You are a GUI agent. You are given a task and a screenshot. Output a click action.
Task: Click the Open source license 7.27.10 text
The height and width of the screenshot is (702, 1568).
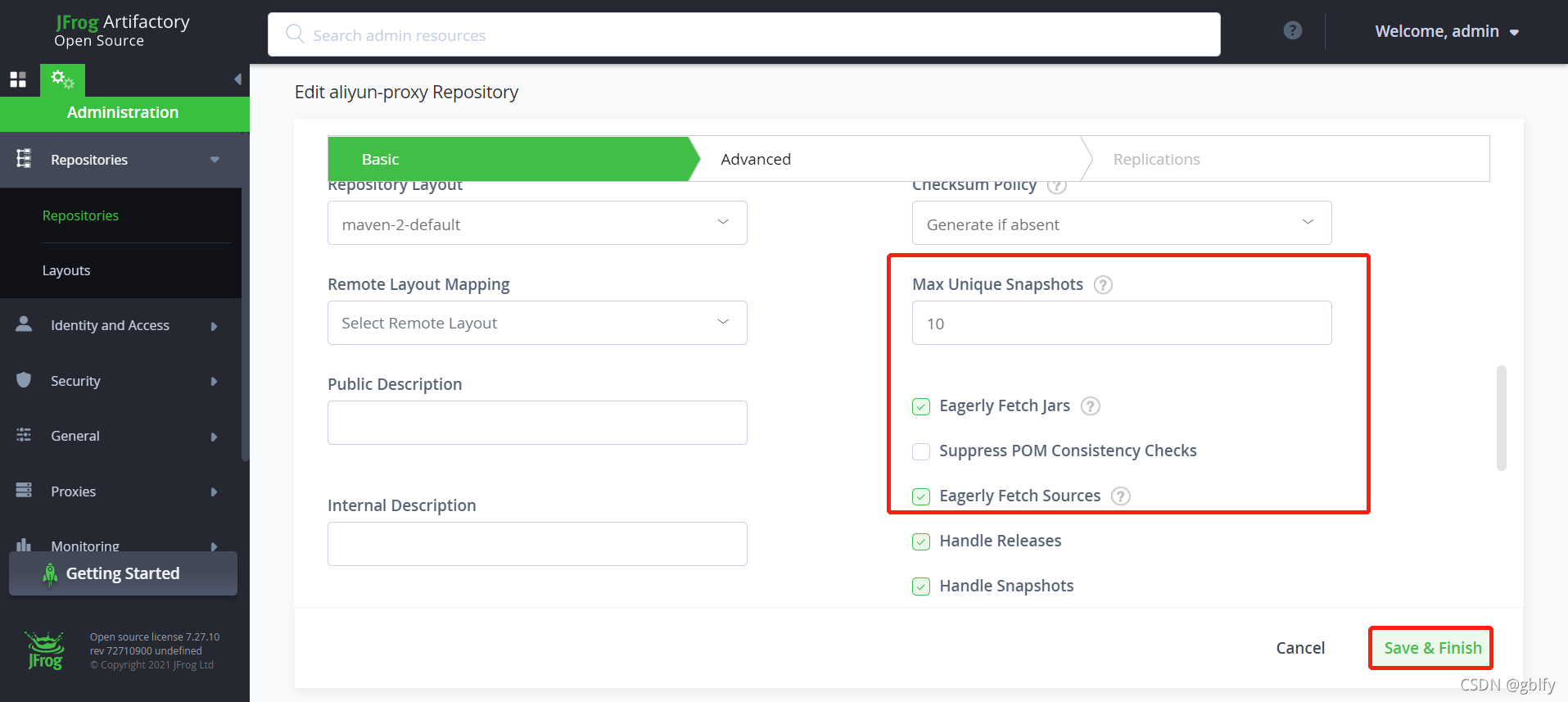155,637
